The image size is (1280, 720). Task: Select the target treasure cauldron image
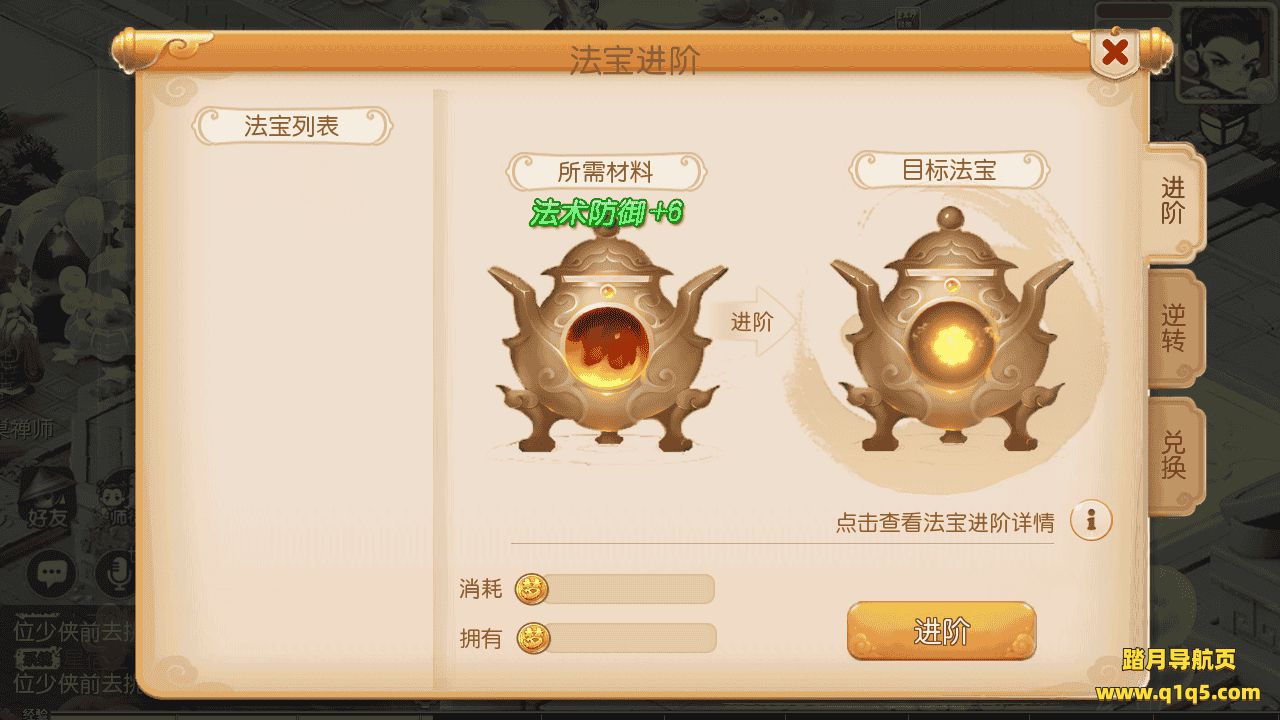[x=949, y=330]
